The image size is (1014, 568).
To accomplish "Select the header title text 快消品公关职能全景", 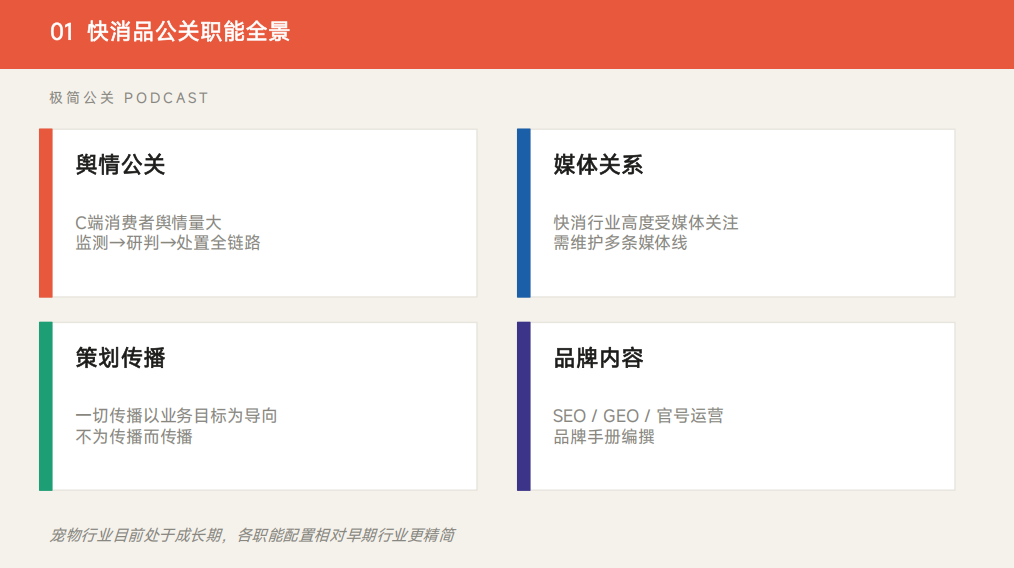I will [x=188, y=32].
